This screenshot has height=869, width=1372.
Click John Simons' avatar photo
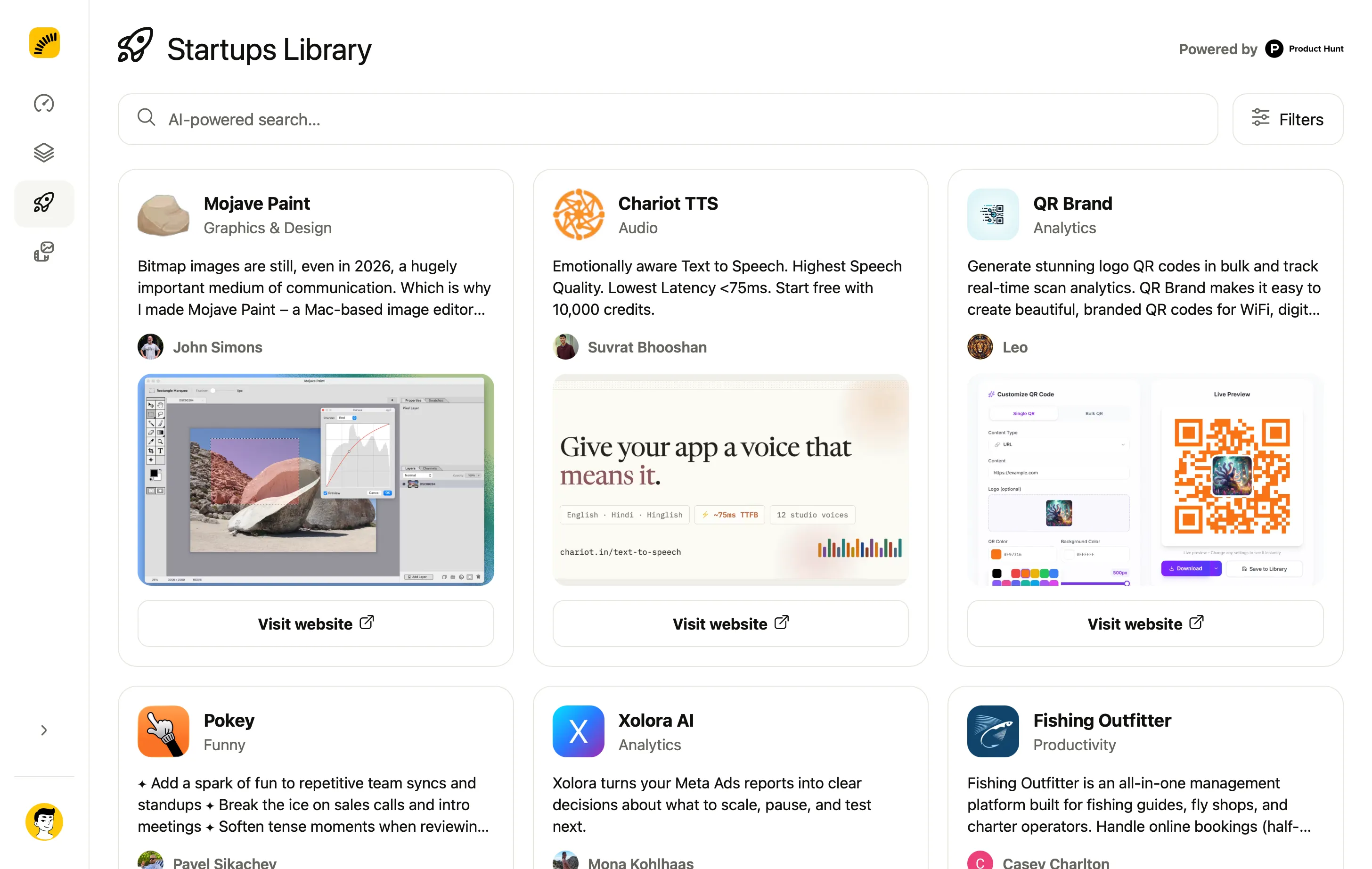[x=150, y=347]
